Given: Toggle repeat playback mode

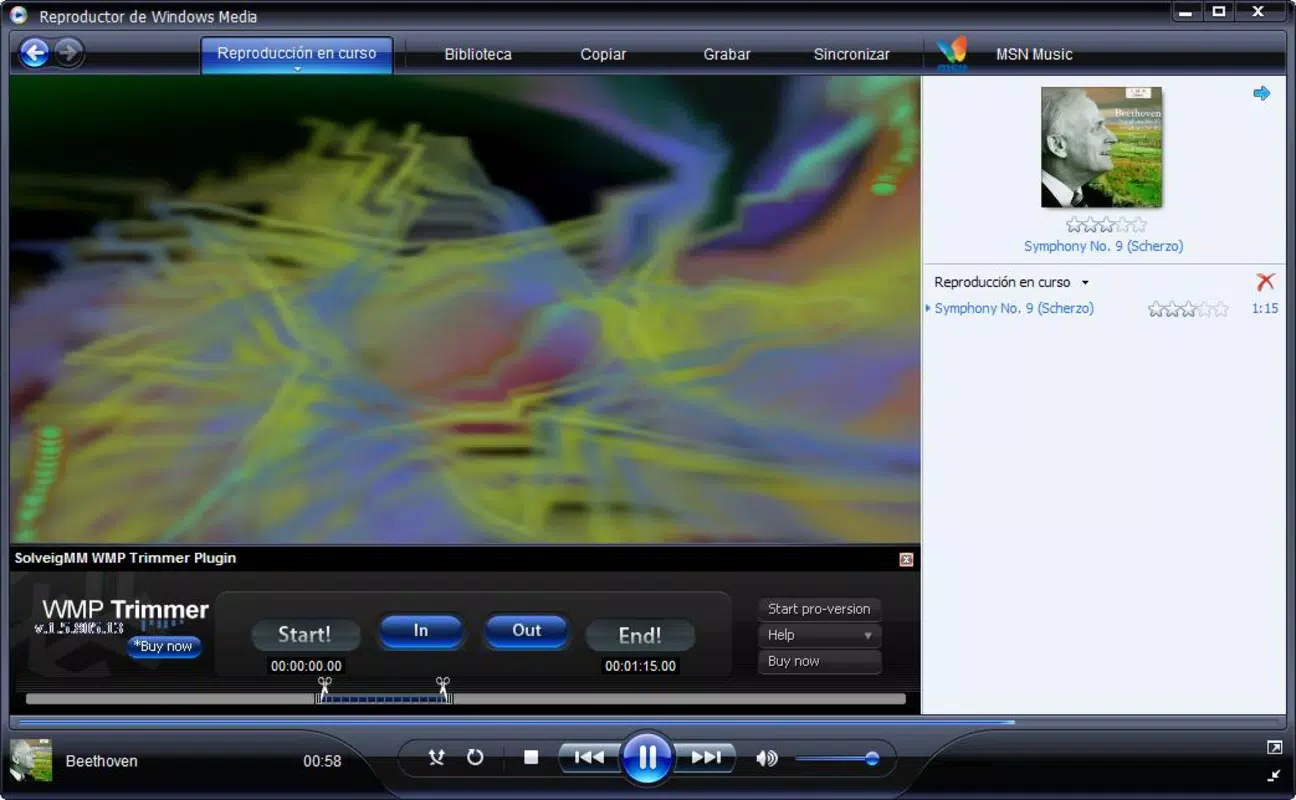Looking at the screenshot, I should click(x=475, y=758).
